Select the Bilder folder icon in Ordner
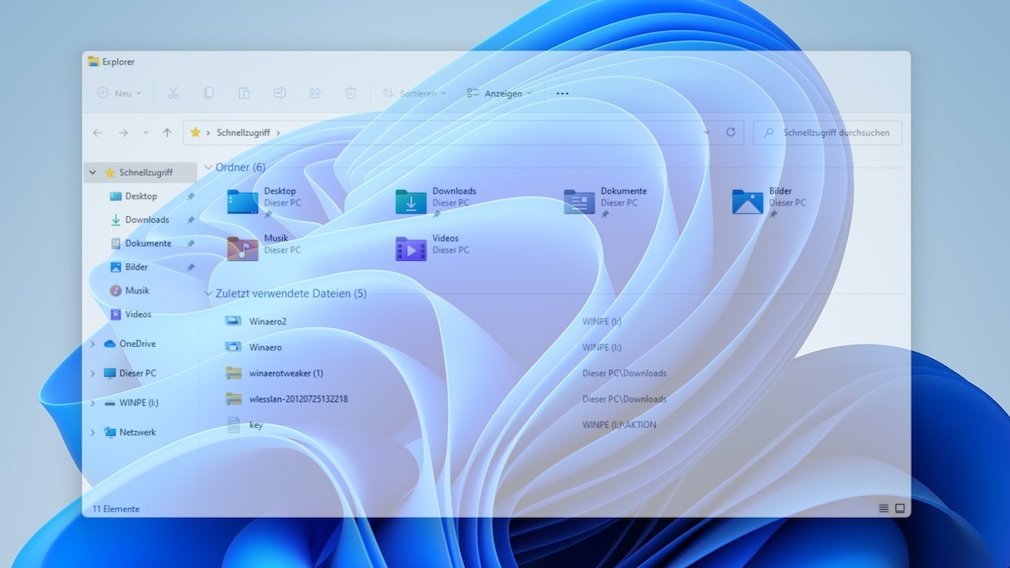Viewport: 1010px width, 568px height. click(747, 202)
